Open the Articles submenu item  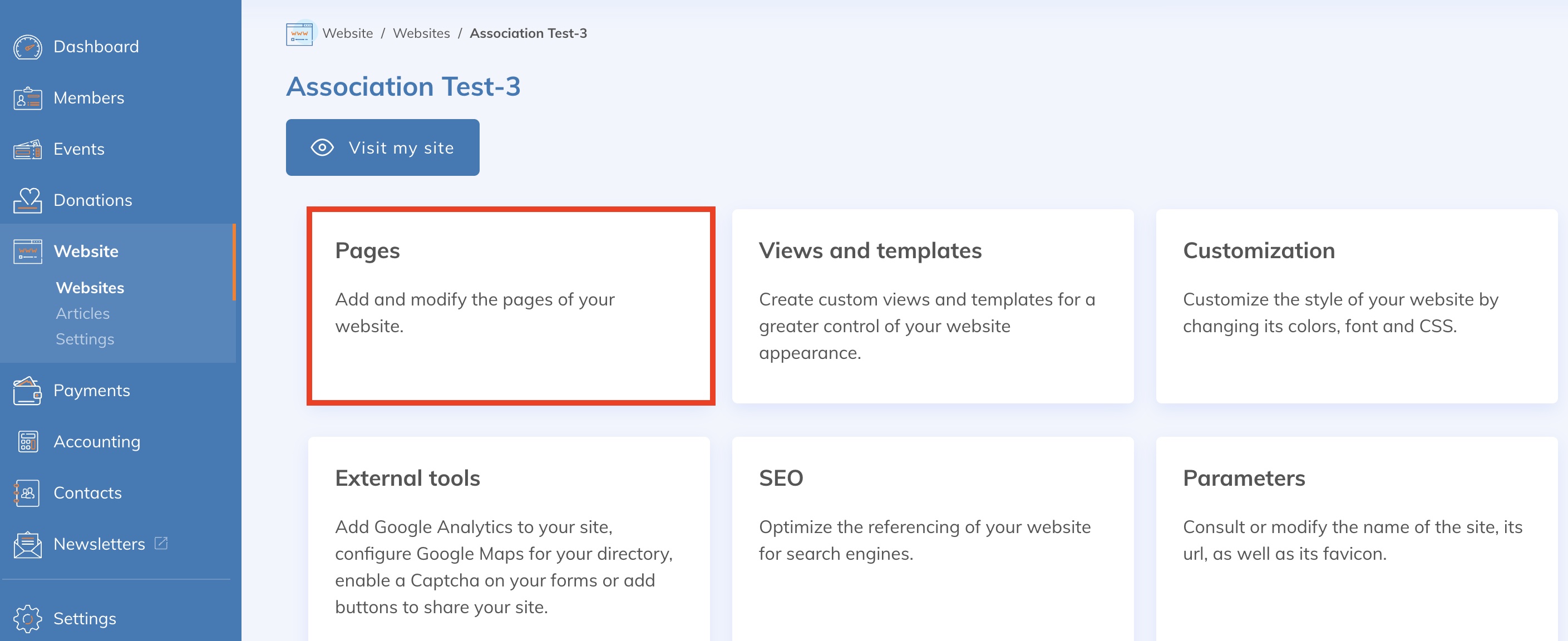(83, 313)
